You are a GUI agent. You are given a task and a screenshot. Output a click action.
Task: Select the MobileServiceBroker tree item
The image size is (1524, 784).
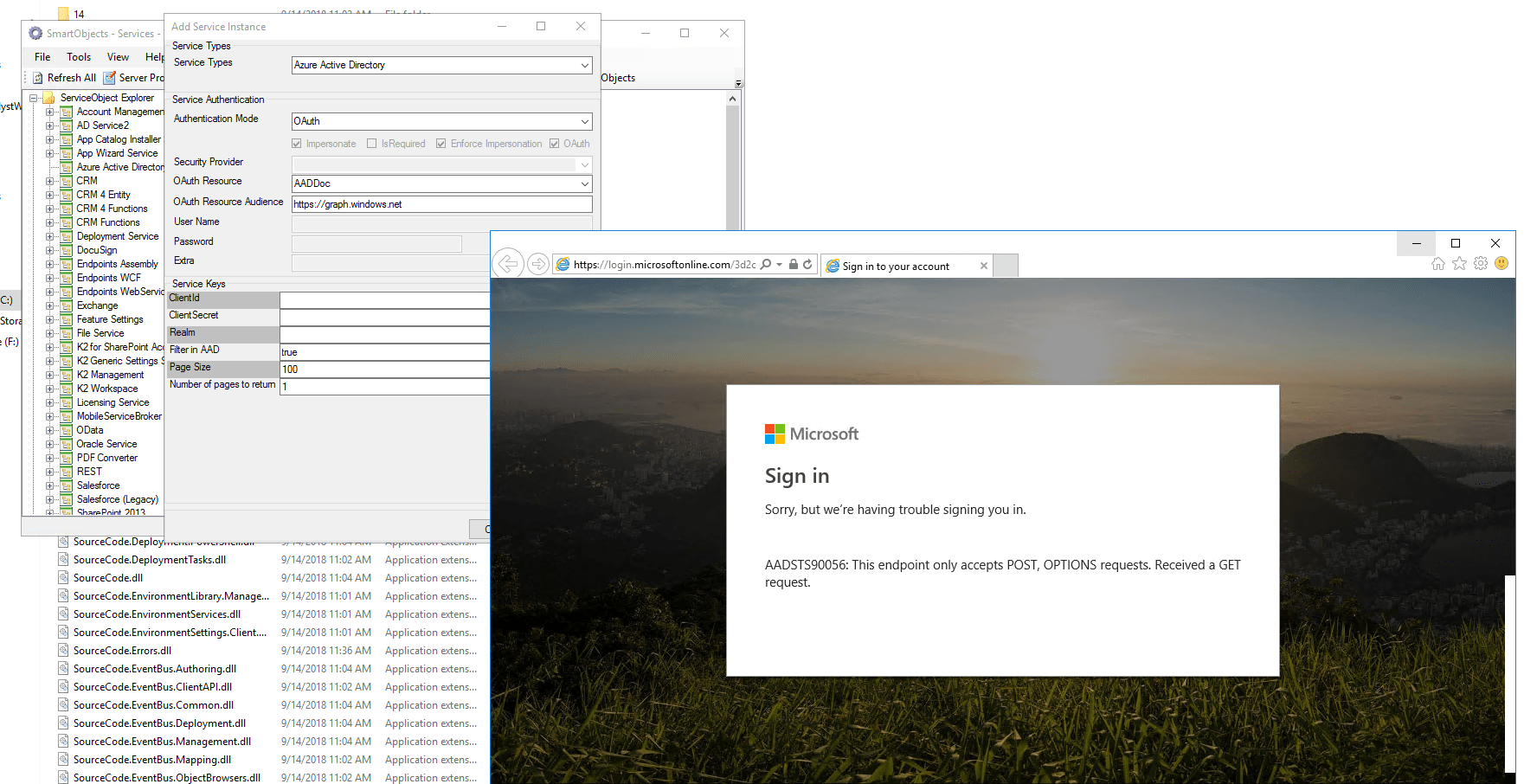coord(119,416)
